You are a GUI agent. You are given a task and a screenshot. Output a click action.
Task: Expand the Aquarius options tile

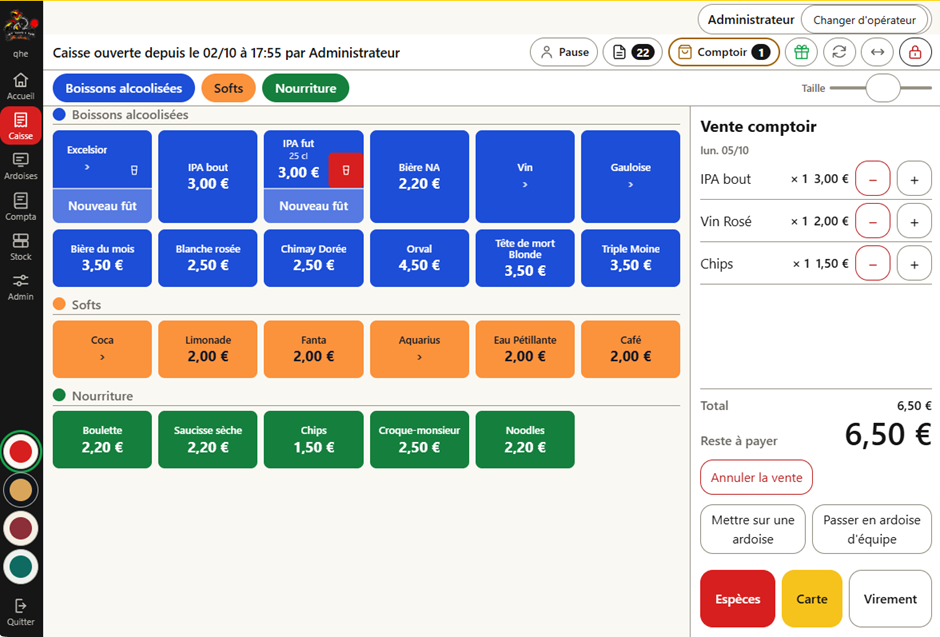tap(419, 349)
